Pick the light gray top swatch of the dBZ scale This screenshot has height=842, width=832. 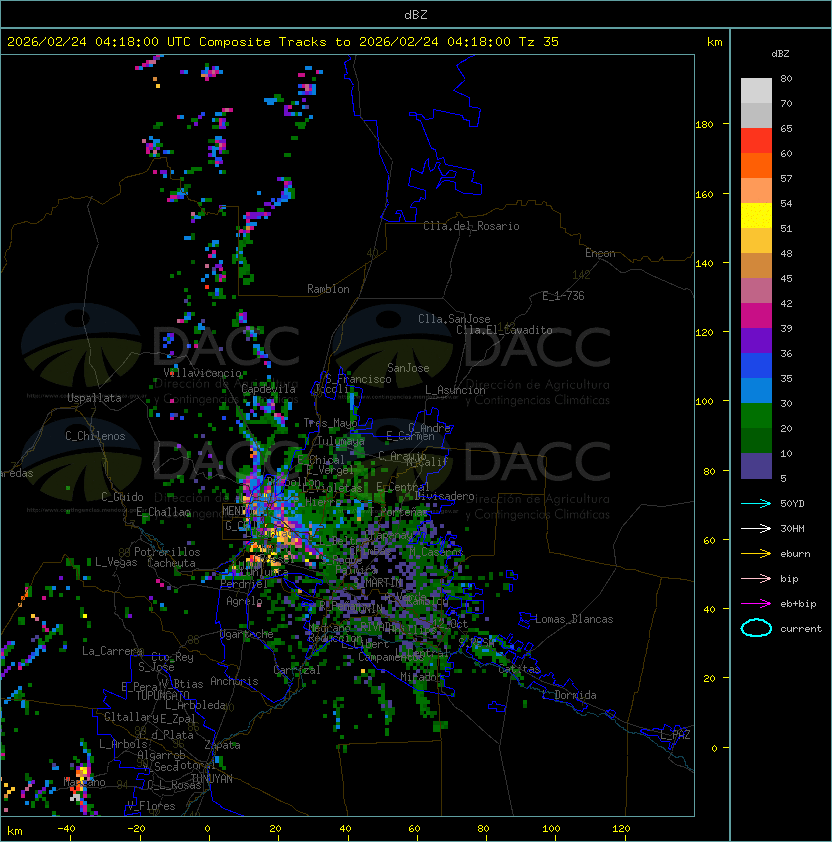756,91
